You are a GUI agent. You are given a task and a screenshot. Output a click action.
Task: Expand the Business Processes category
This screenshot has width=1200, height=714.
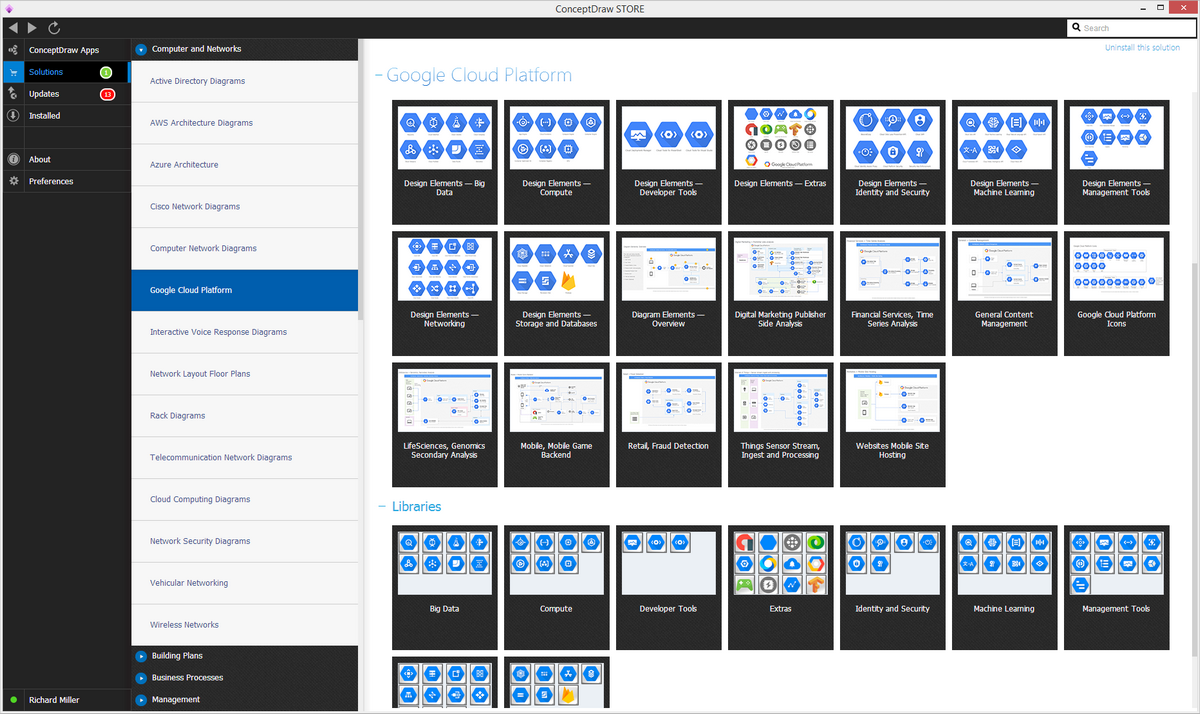click(x=141, y=678)
